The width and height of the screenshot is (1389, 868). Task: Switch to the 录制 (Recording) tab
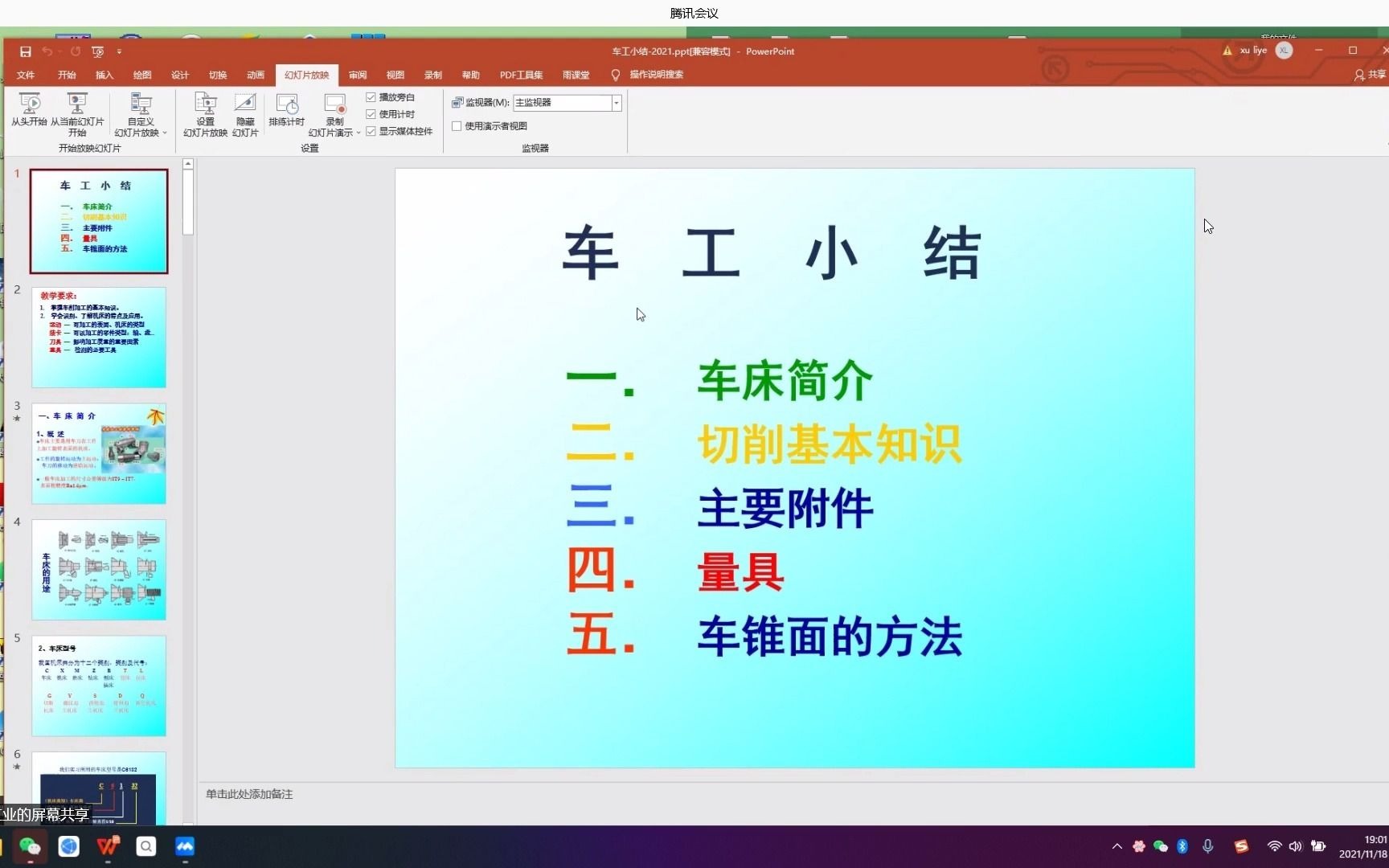click(433, 75)
